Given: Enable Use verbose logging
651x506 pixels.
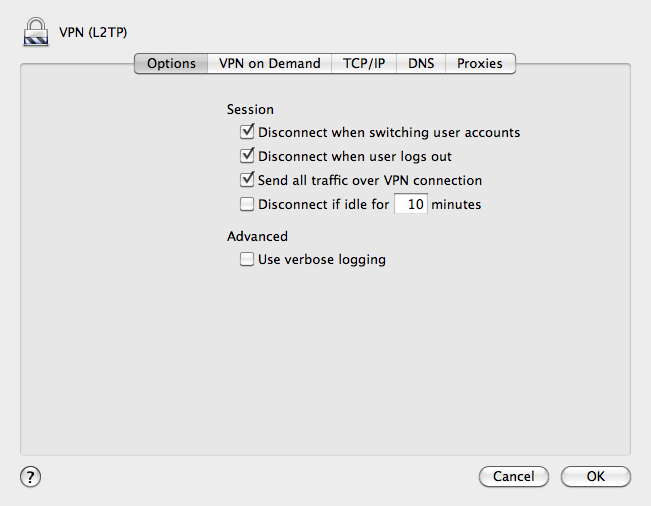Looking at the screenshot, I should point(247,259).
